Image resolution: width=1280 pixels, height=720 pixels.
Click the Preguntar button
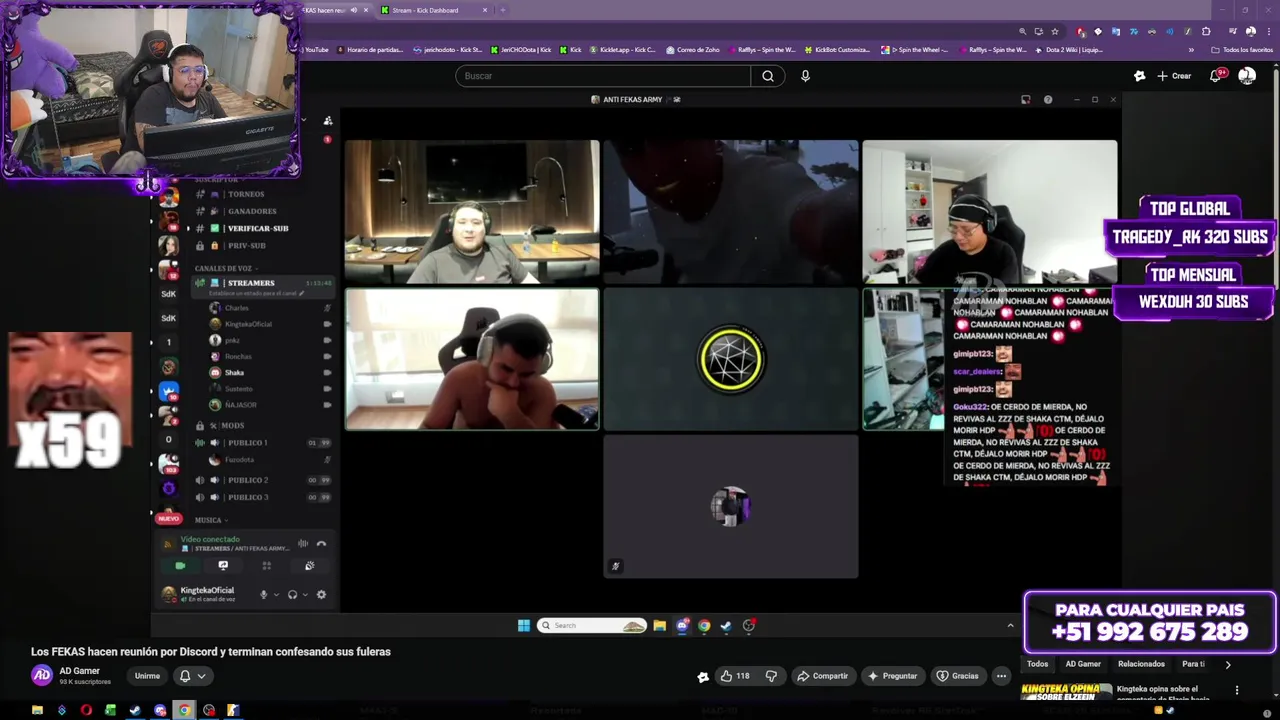pyautogui.click(x=892, y=676)
